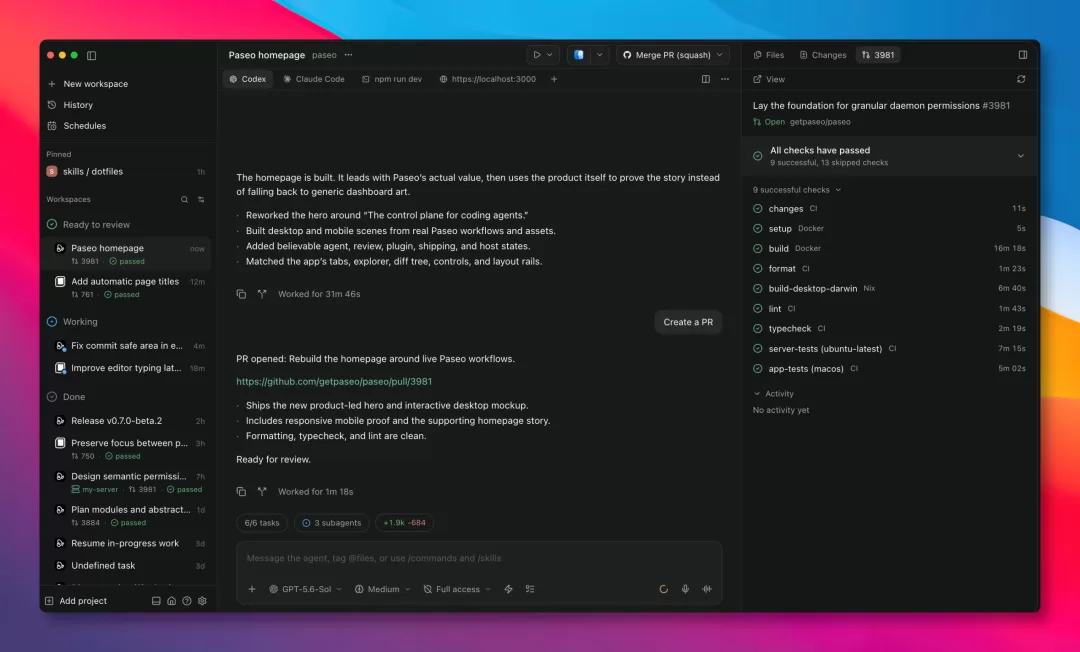Image resolution: width=1080 pixels, height=652 pixels.
Task: Open the Full access permissions dropdown
Action: (x=457, y=589)
